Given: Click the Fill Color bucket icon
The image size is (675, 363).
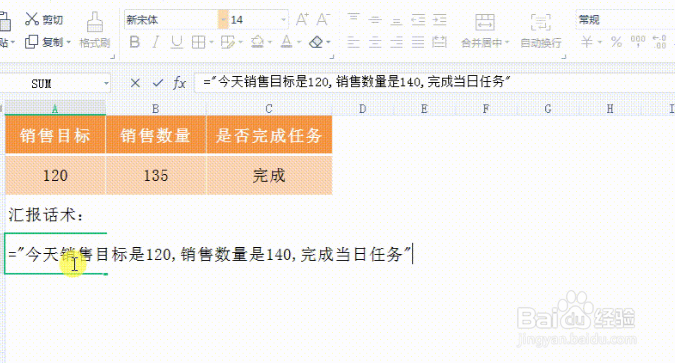Looking at the screenshot, I should pos(257,42).
